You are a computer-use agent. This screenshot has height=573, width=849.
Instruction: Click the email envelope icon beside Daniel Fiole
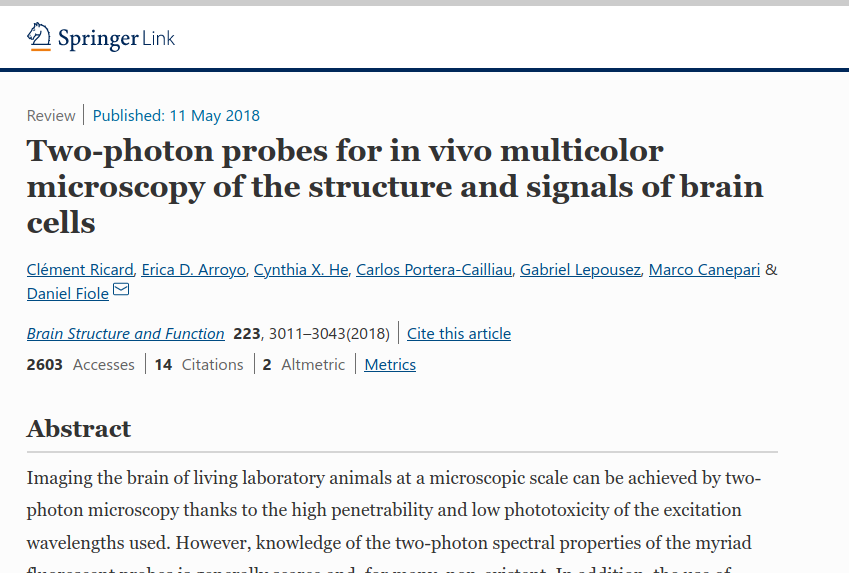click(121, 290)
